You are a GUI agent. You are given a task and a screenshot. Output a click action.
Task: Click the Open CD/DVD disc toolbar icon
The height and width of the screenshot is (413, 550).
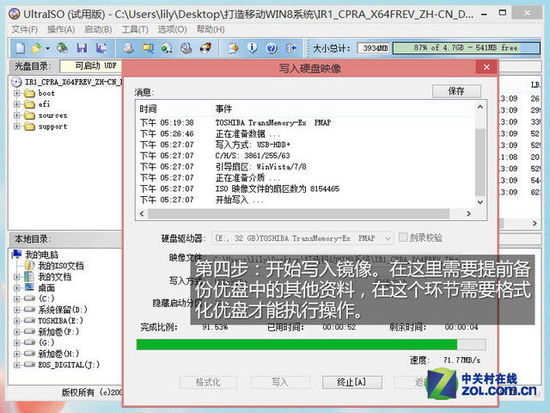62,48
